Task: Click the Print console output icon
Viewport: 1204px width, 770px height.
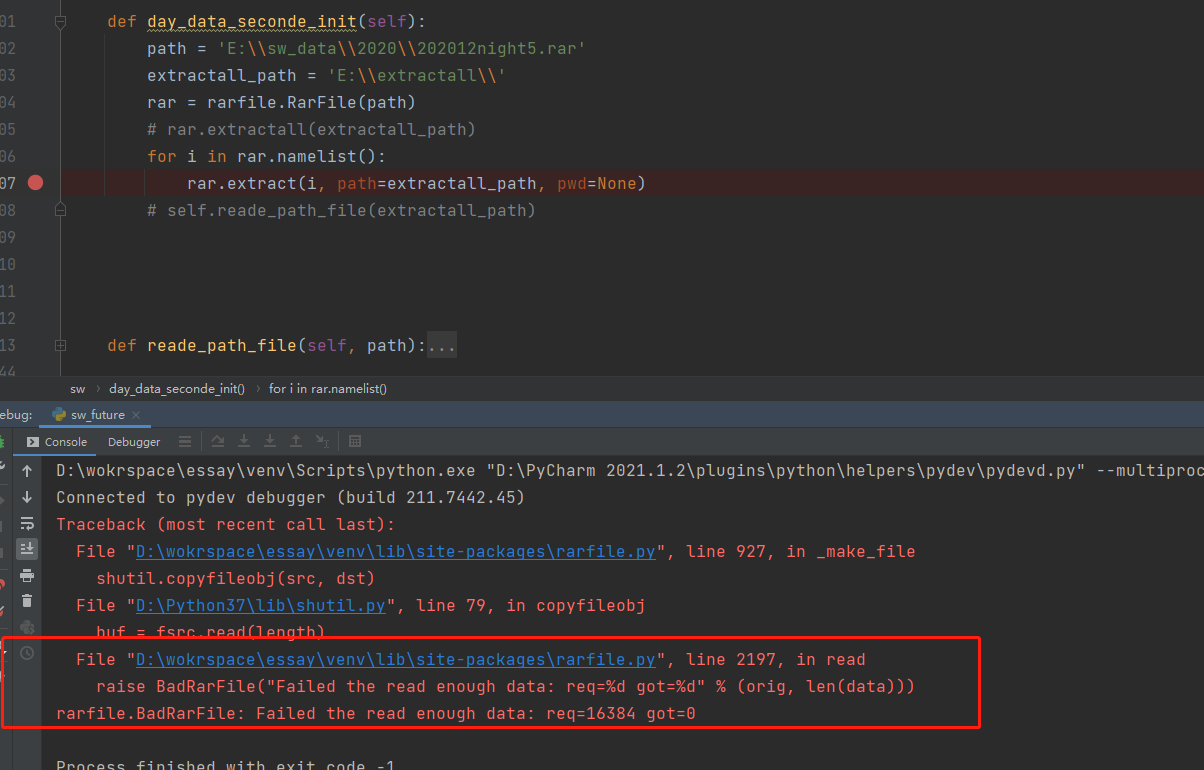Action: click(x=27, y=575)
